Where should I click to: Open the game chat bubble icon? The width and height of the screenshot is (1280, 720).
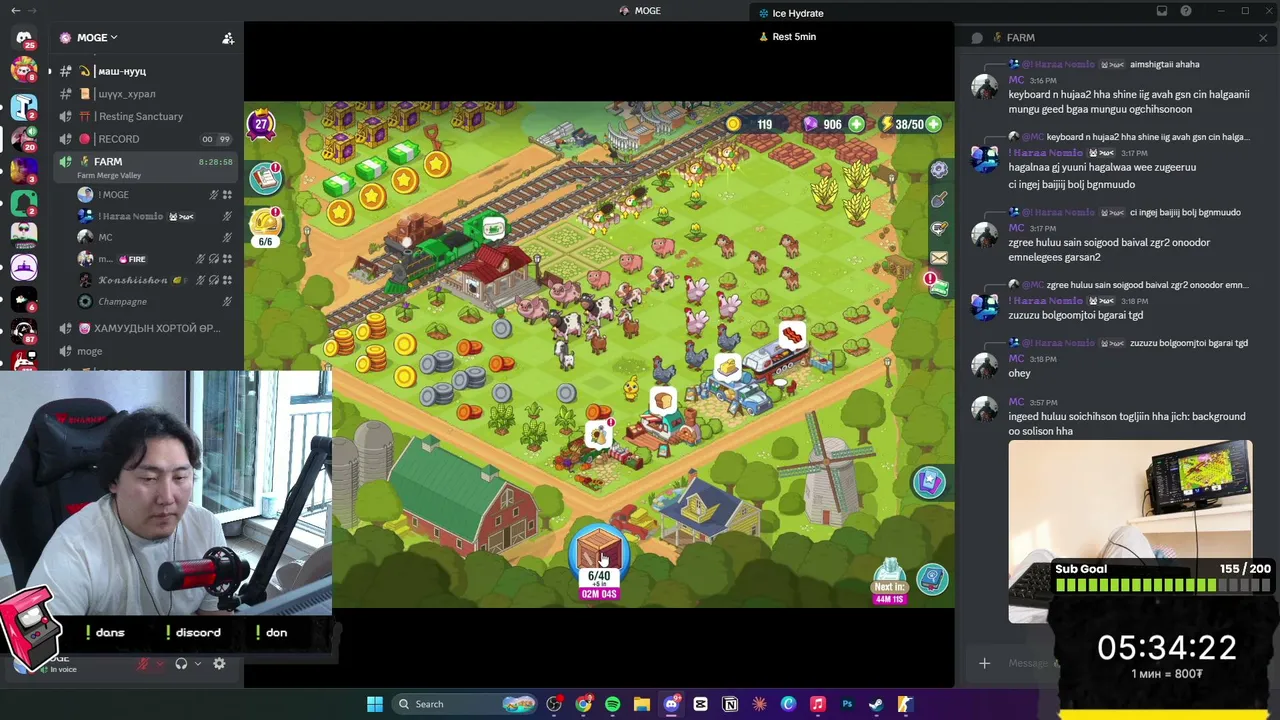click(x=939, y=229)
